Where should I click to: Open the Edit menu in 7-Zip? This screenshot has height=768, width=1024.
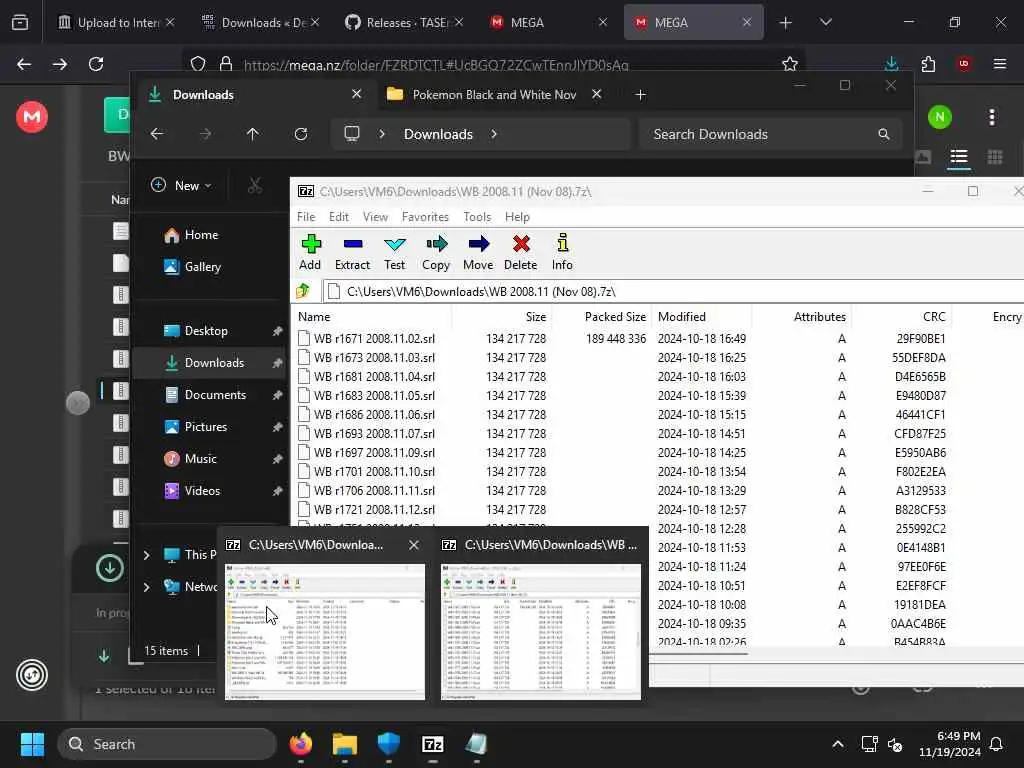coord(338,217)
